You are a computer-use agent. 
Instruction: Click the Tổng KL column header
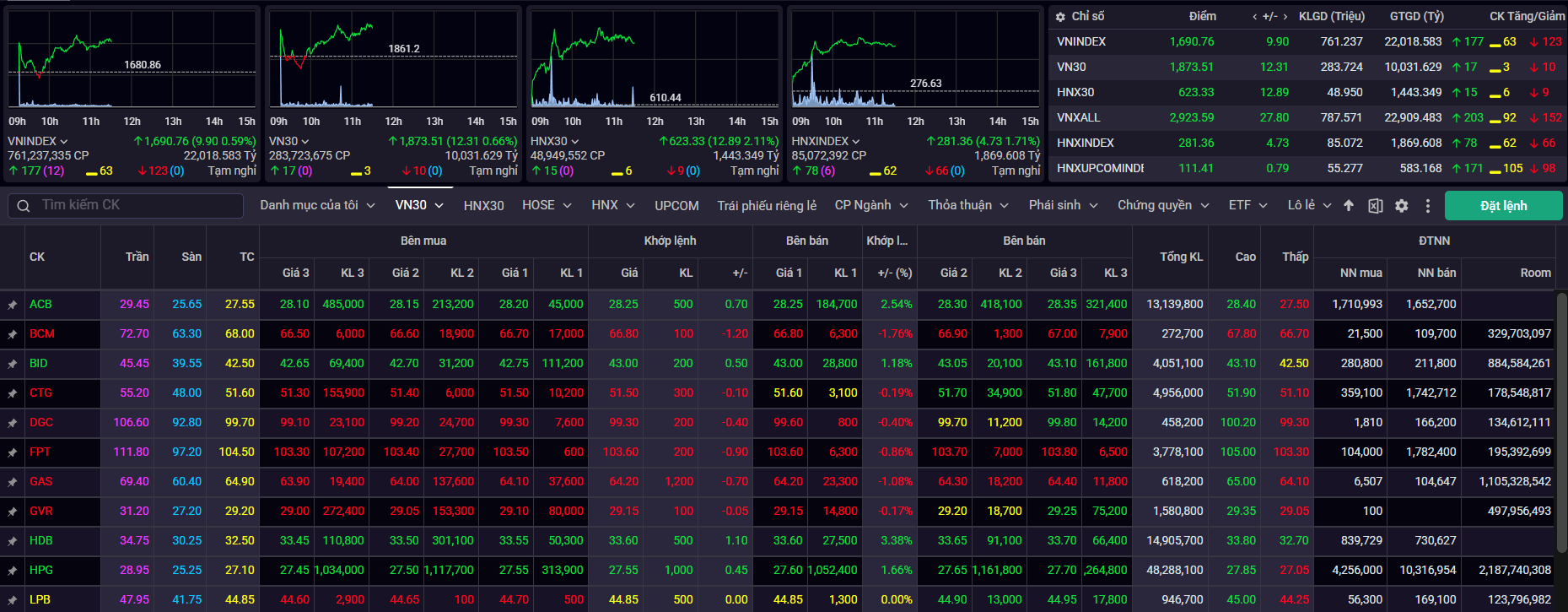1181,257
